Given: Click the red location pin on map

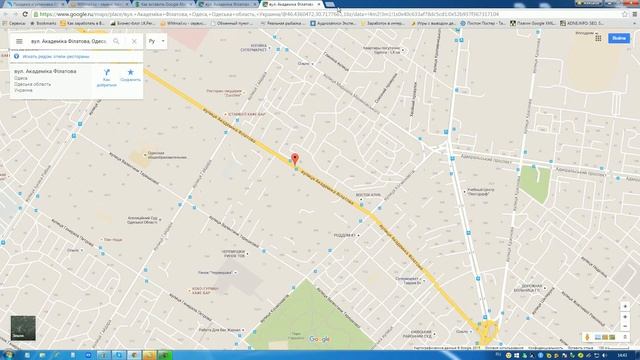Looking at the screenshot, I should point(295,159).
